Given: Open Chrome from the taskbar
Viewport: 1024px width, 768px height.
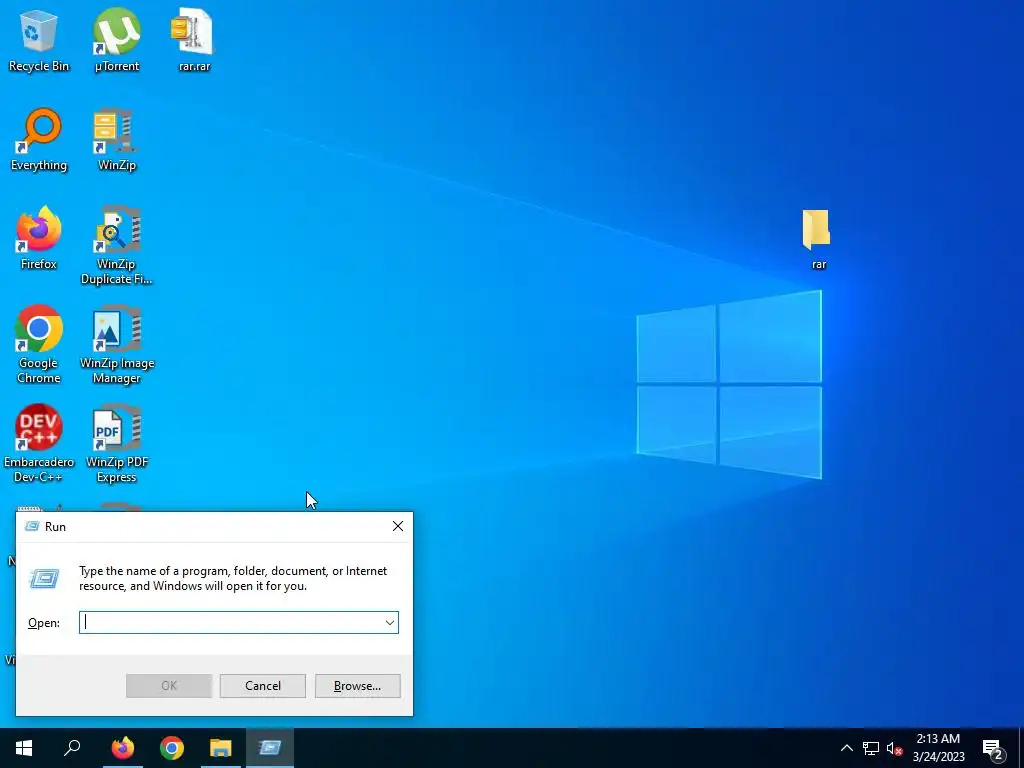Looking at the screenshot, I should (172, 748).
